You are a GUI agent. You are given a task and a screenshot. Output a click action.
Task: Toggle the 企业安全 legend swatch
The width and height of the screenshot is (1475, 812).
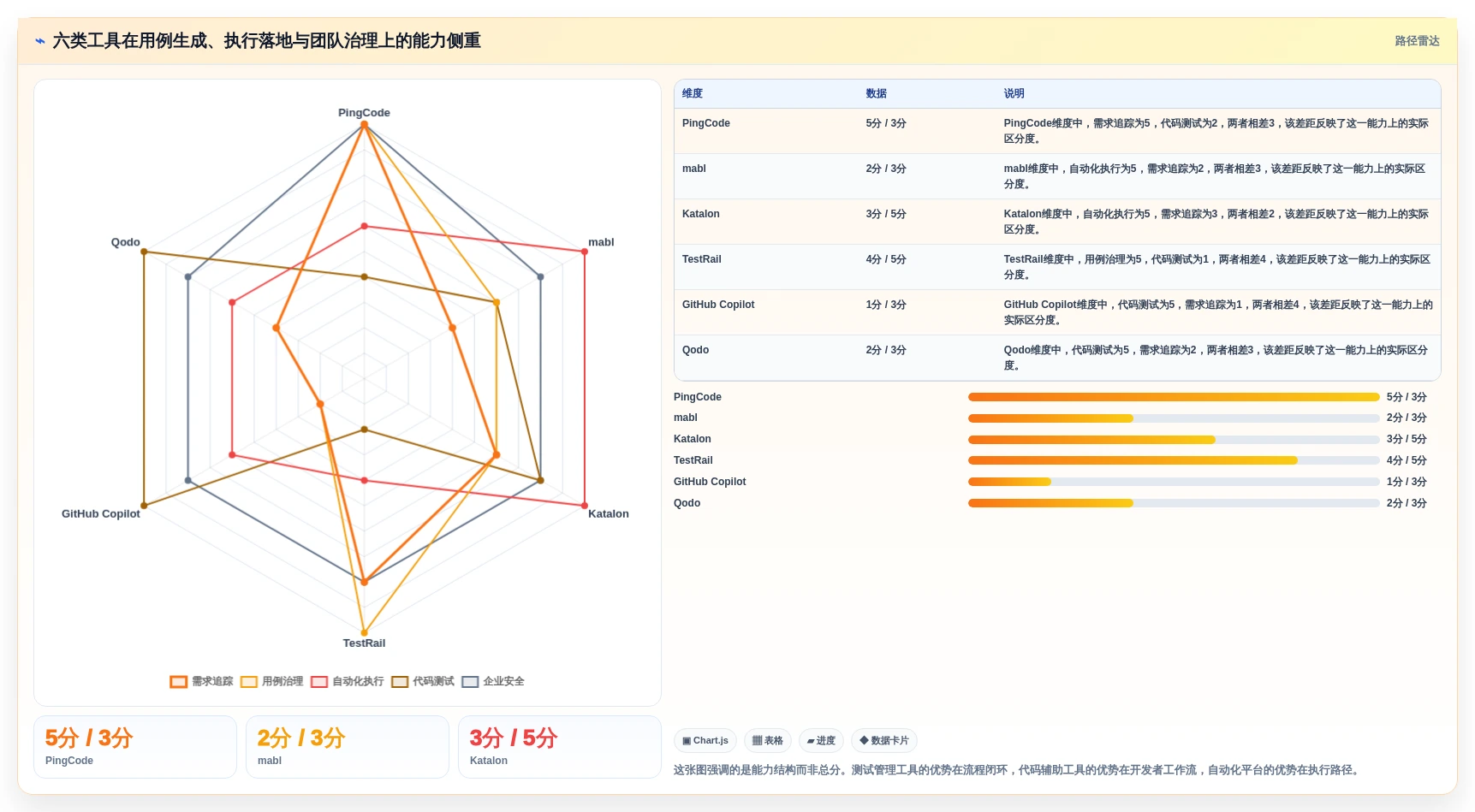(x=470, y=682)
